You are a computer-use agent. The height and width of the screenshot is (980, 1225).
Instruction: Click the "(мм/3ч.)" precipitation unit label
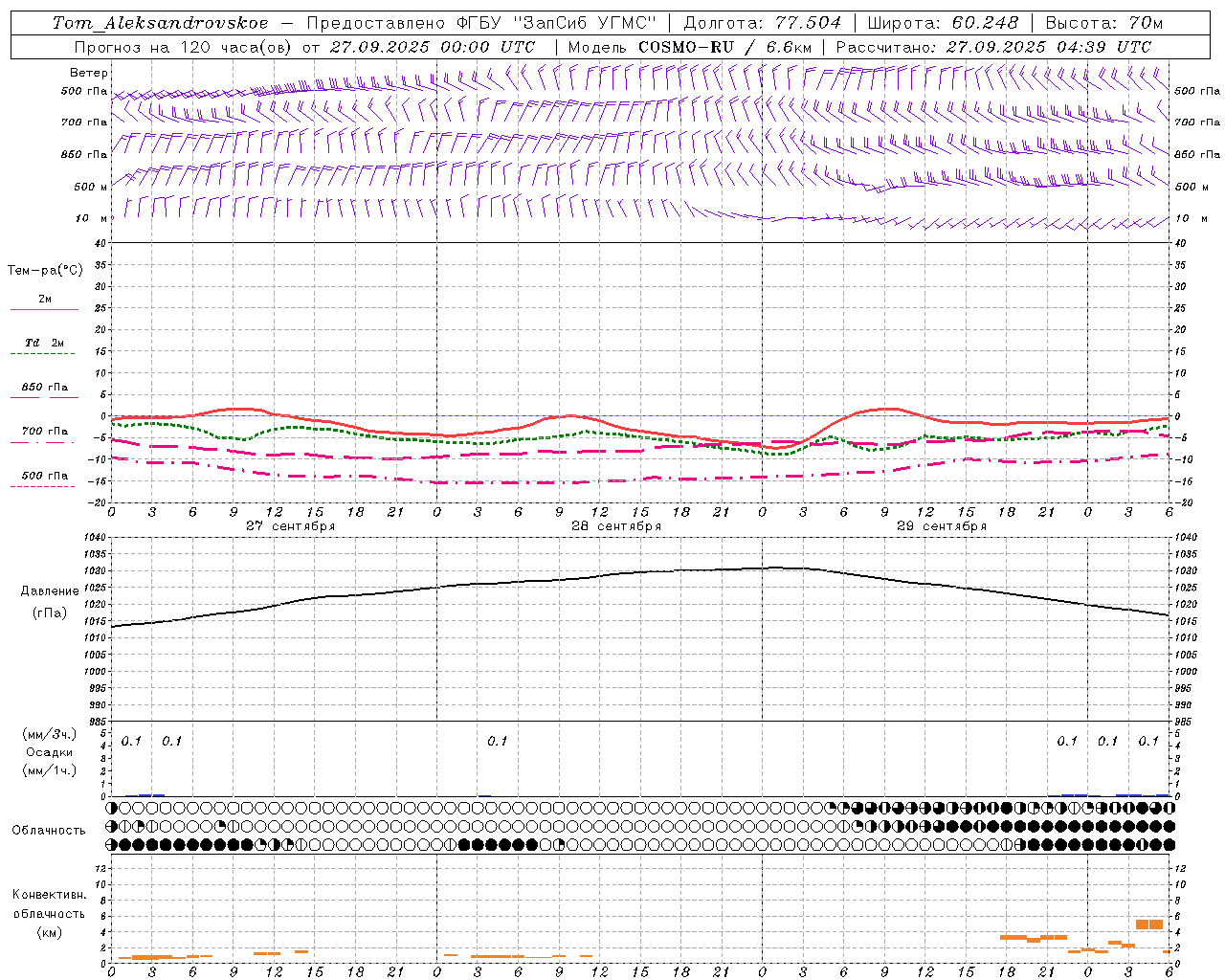(x=49, y=735)
